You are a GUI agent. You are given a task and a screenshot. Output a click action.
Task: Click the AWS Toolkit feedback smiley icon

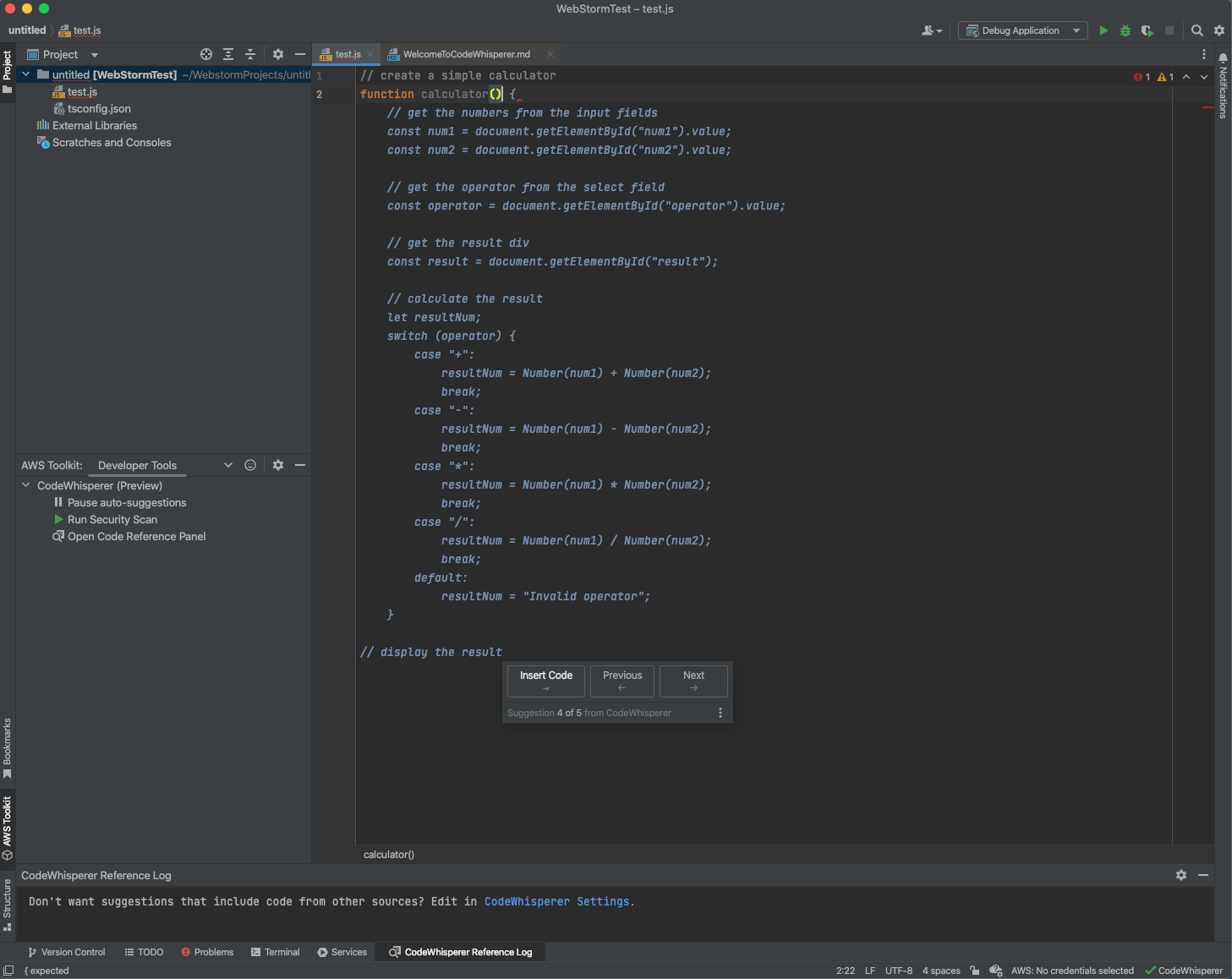pos(250,465)
